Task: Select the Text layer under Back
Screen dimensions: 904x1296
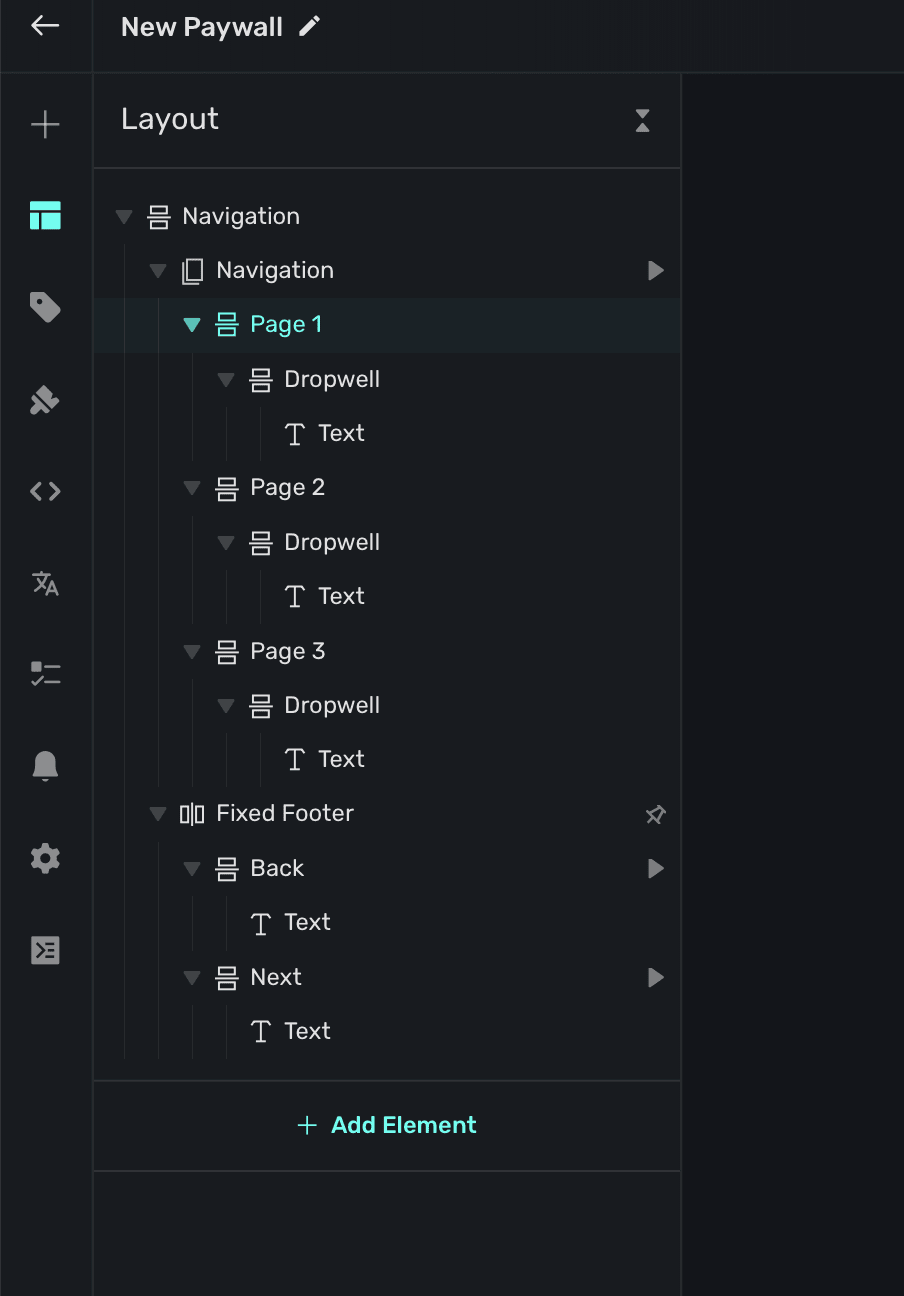Action: coord(306,923)
